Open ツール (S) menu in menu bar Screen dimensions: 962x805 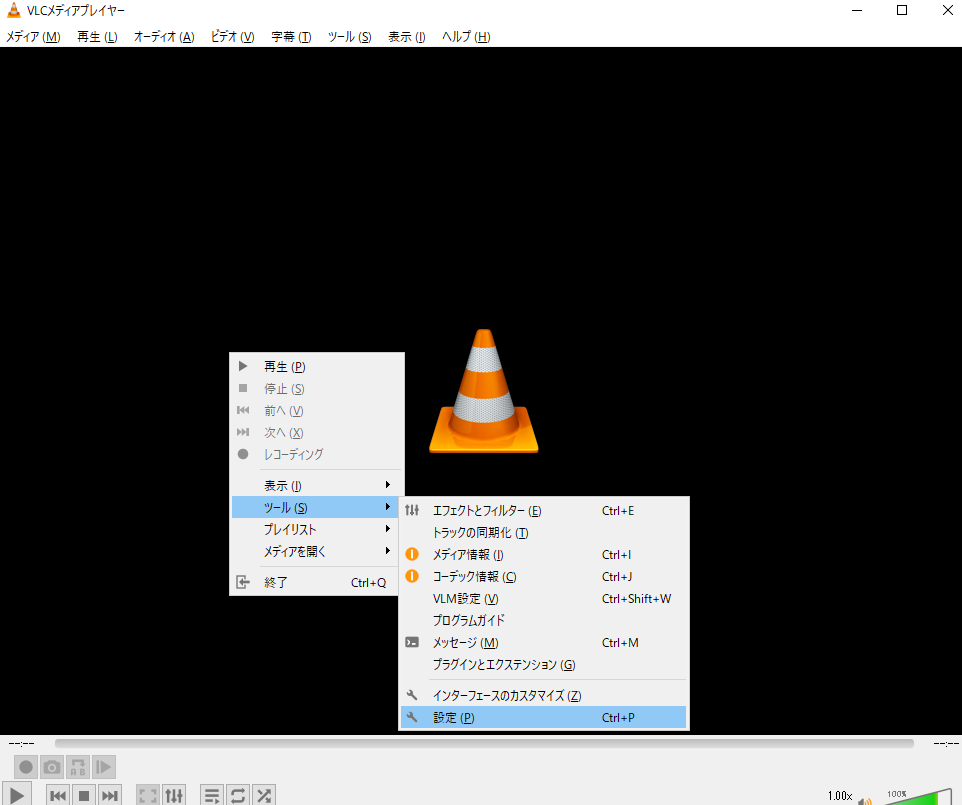(349, 37)
